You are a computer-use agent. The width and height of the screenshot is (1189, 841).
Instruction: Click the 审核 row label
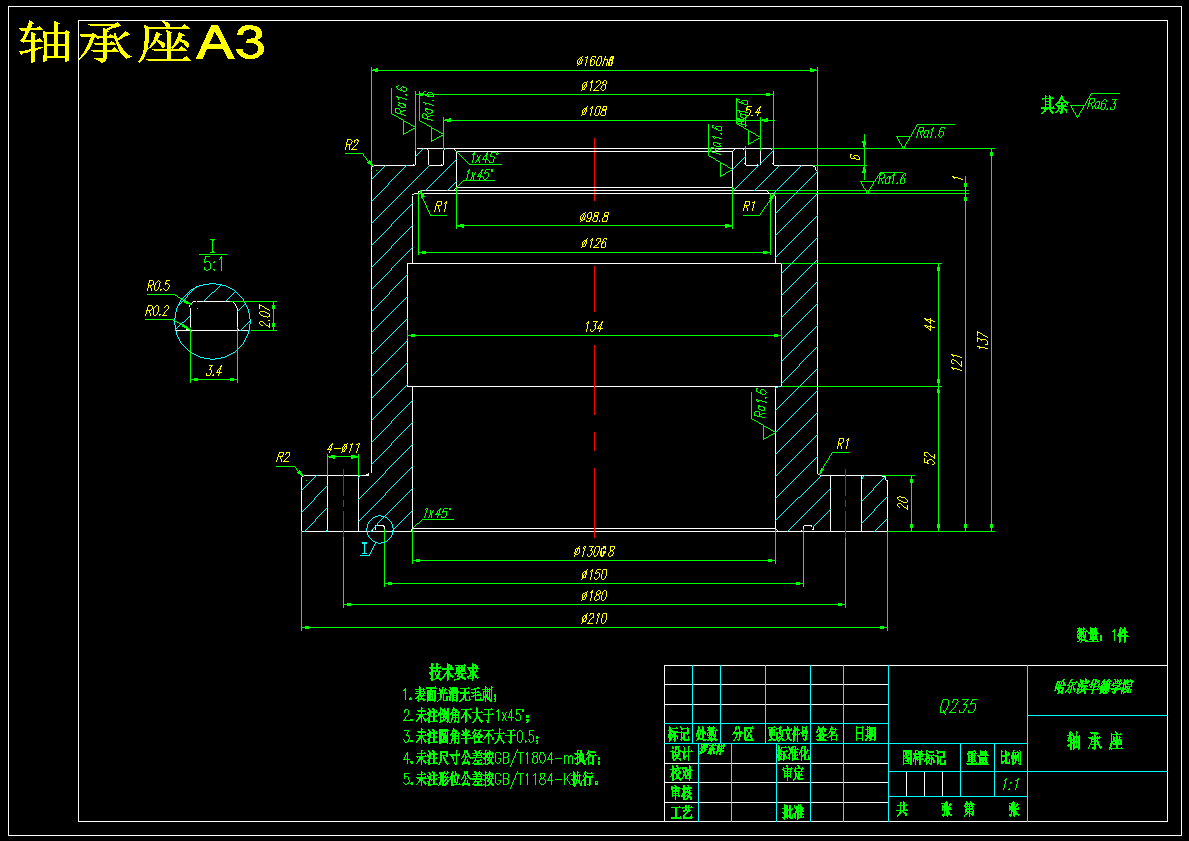click(680, 793)
